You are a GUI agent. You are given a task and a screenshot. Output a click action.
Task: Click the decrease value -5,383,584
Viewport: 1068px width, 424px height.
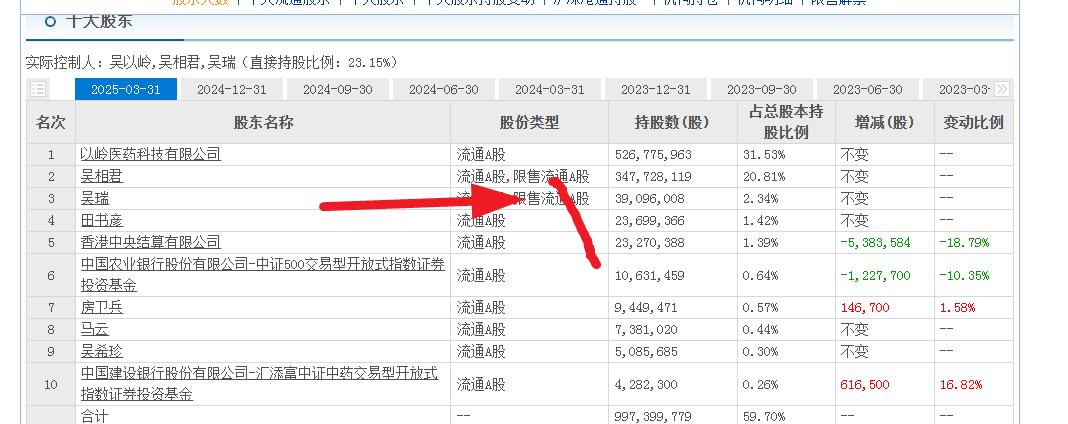click(875, 242)
